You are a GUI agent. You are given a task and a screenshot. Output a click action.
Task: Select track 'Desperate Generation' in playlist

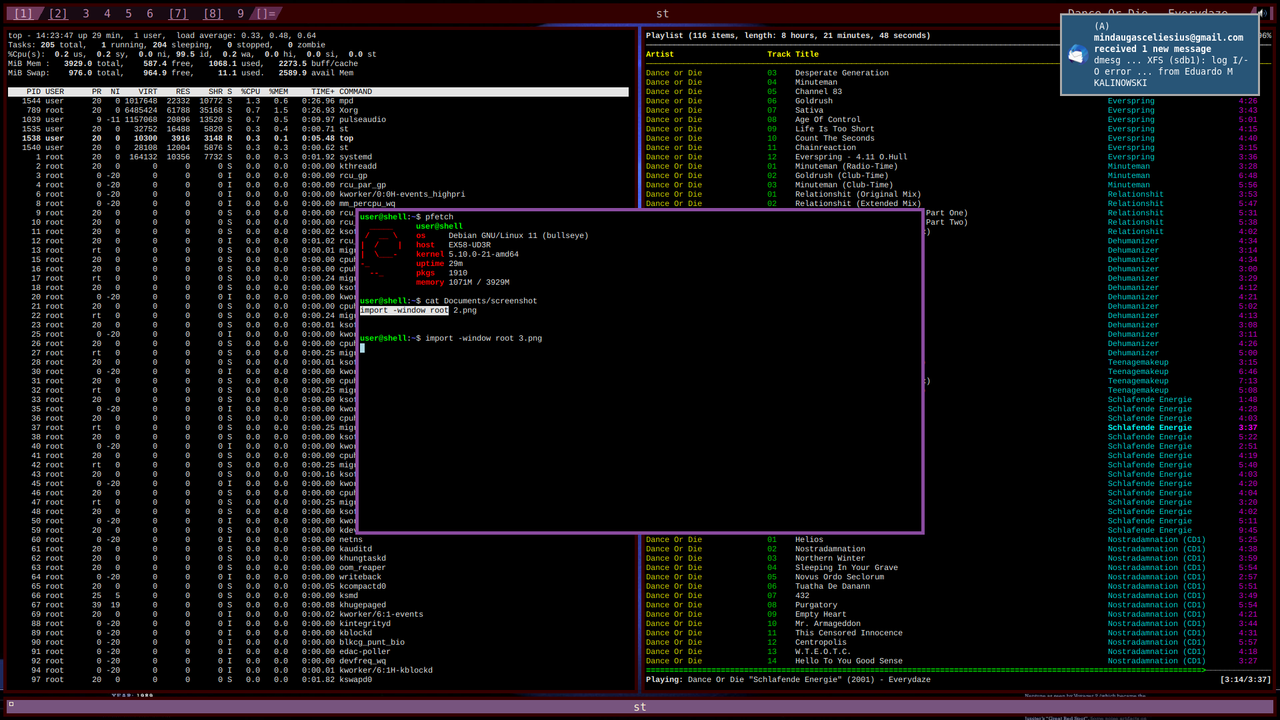tap(950, 73)
